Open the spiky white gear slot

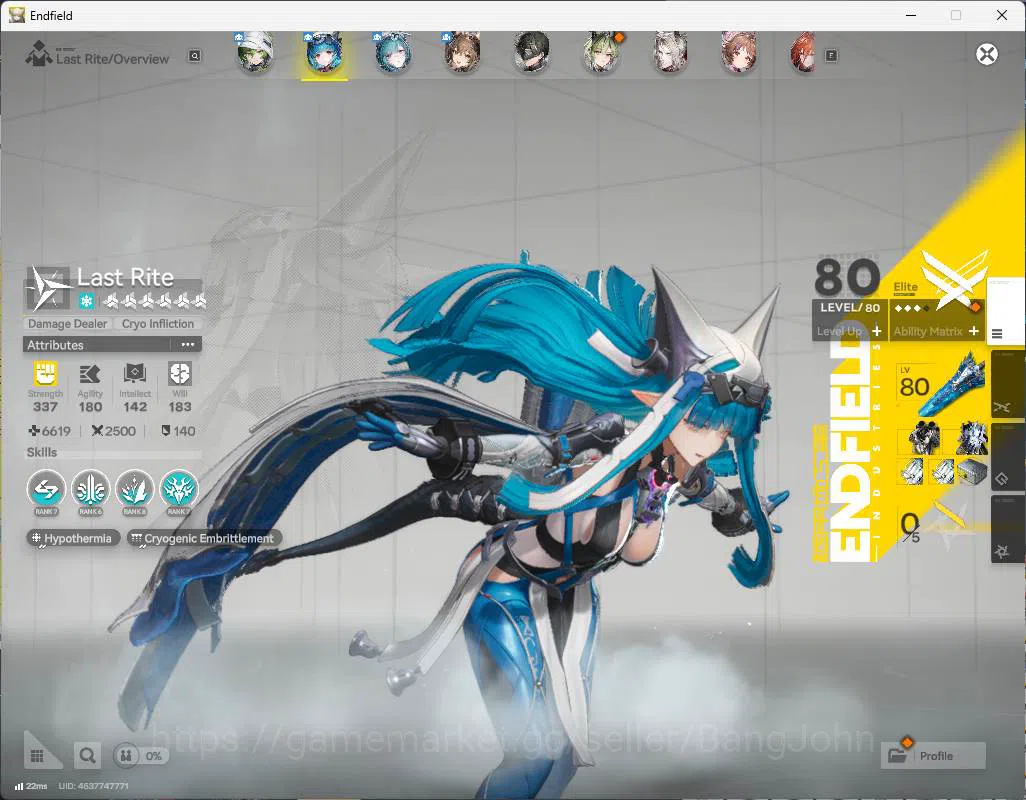point(971,437)
